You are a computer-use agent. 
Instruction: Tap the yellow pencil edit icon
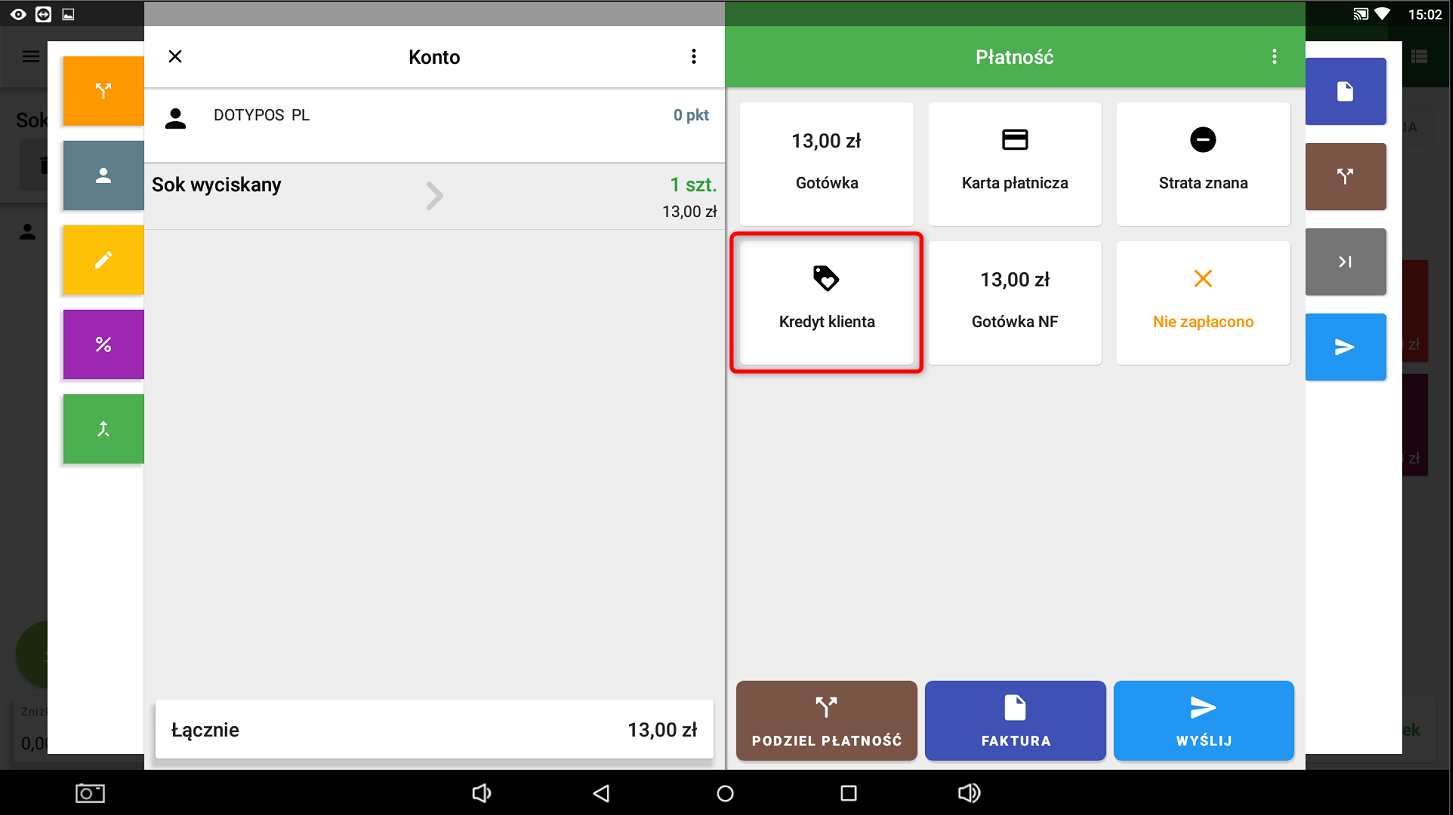103,260
